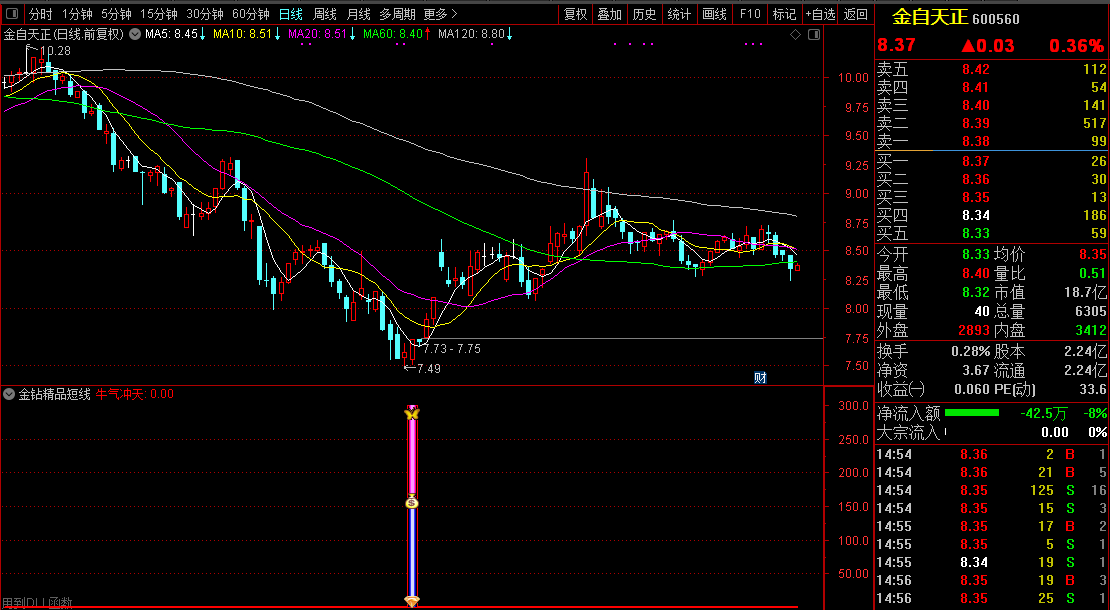Click the blue 财 finance marker

pyautogui.click(x=760, y=377)
